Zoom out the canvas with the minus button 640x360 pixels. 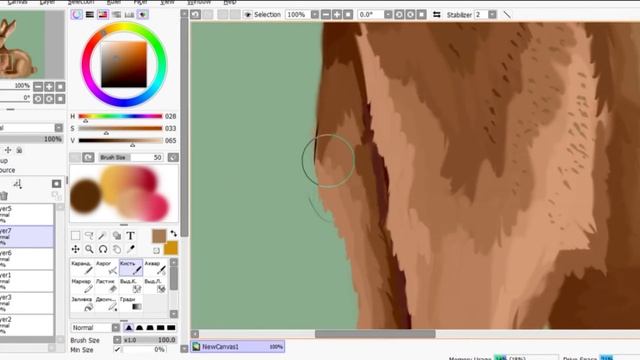(326, 15)
